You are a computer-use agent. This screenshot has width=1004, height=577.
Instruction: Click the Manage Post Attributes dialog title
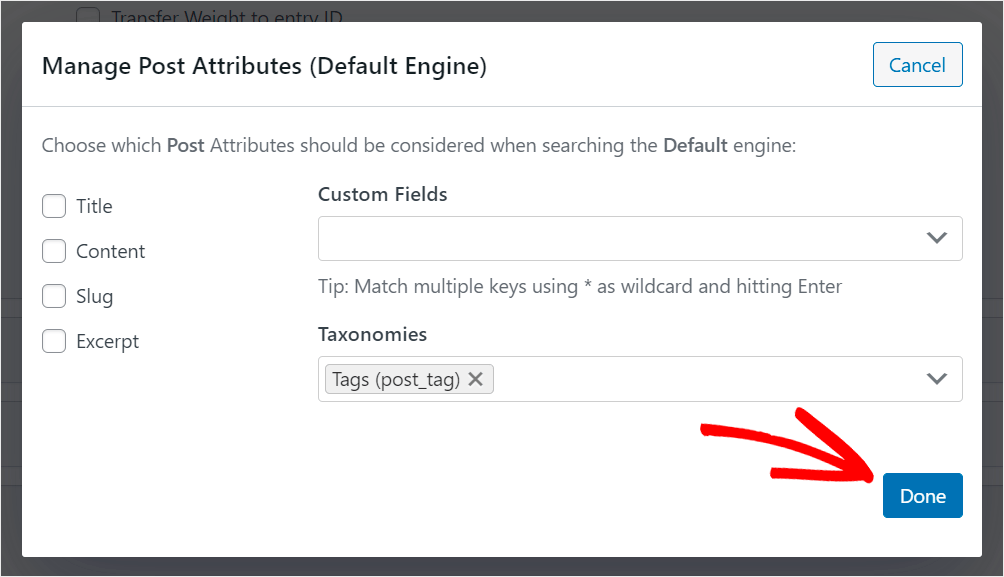(264, 66)
